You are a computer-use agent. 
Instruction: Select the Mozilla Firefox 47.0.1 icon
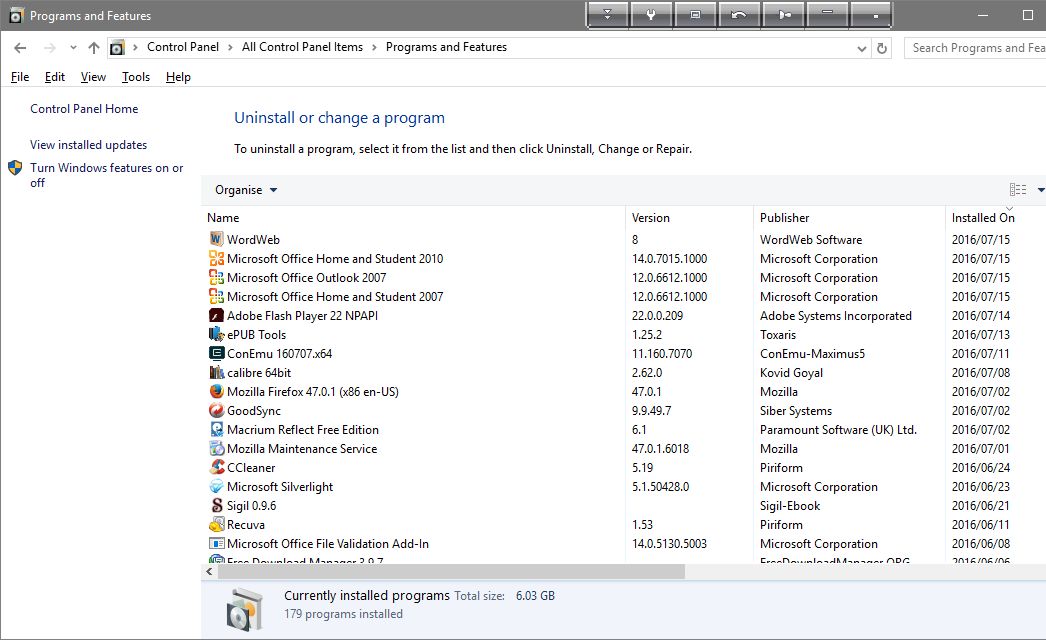(x=216, y=391)
